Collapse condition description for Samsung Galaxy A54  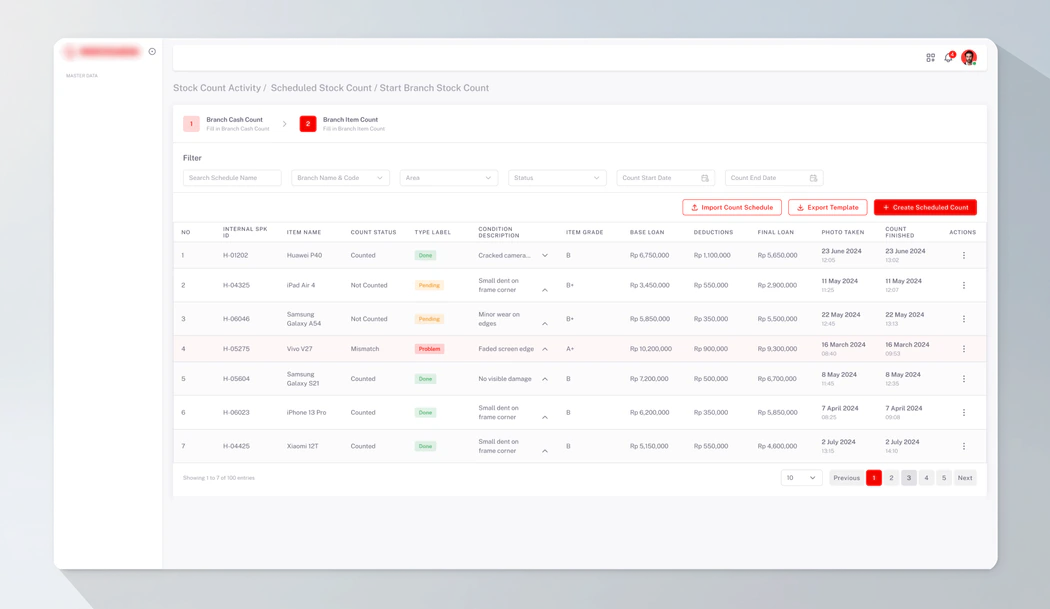(x=544, y=324)
